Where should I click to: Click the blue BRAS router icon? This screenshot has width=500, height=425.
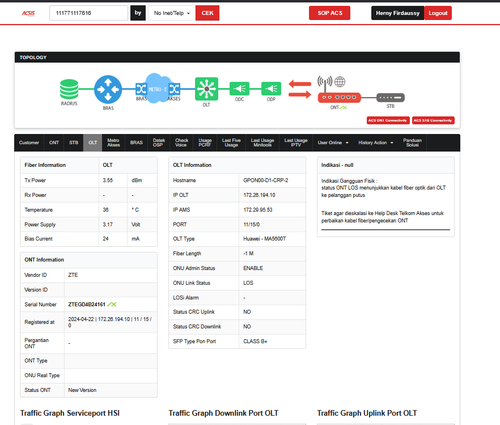108,89
